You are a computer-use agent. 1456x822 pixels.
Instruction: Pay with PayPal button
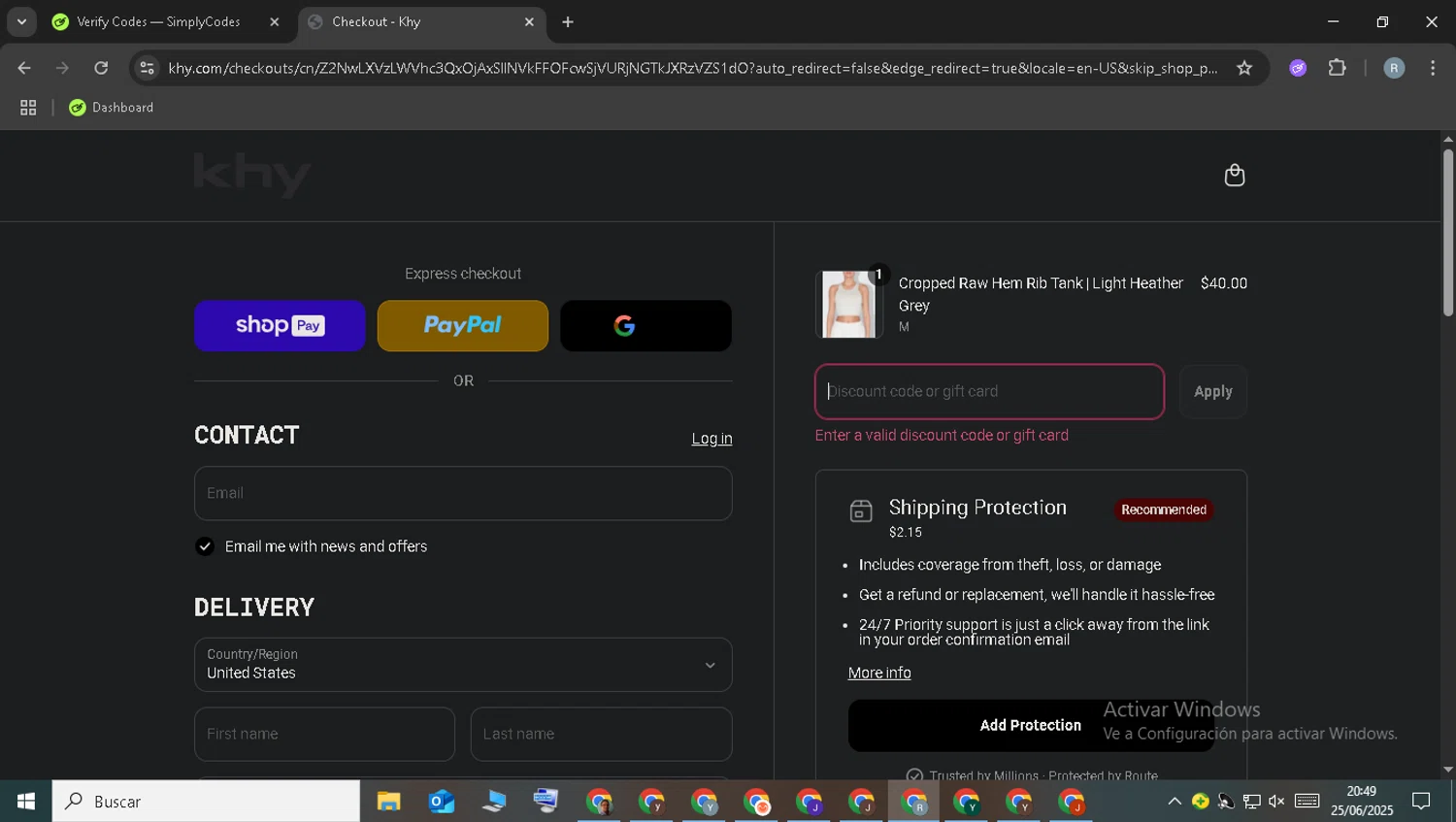coord(463,326)
